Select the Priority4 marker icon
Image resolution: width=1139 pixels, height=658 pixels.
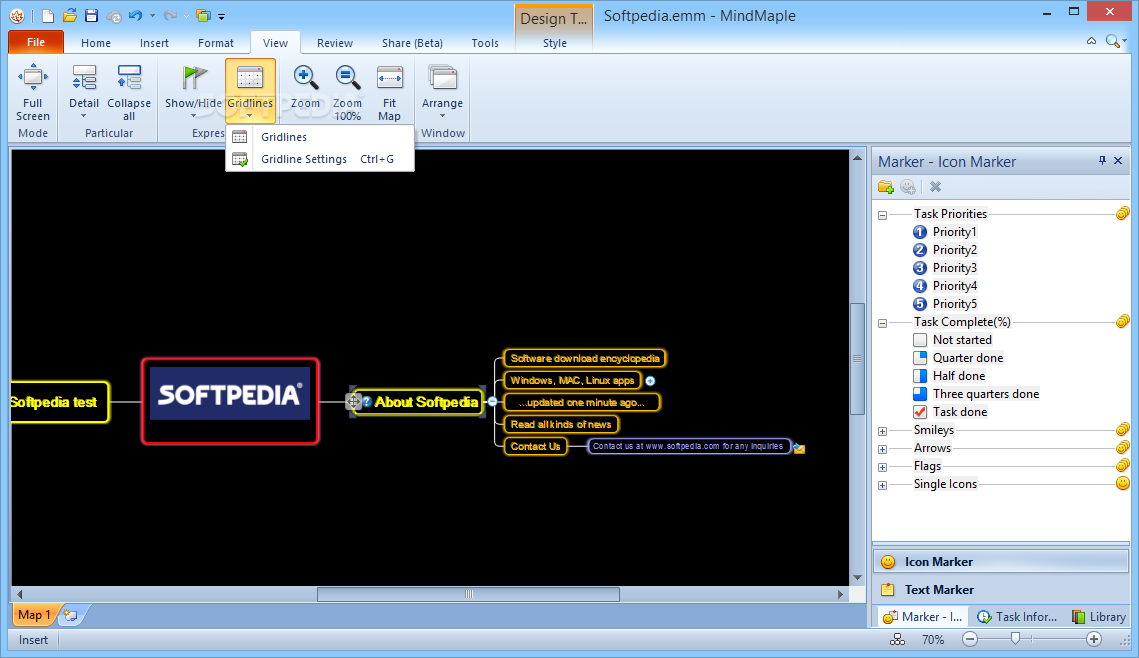pyautogui.click(x=920, y=286)
